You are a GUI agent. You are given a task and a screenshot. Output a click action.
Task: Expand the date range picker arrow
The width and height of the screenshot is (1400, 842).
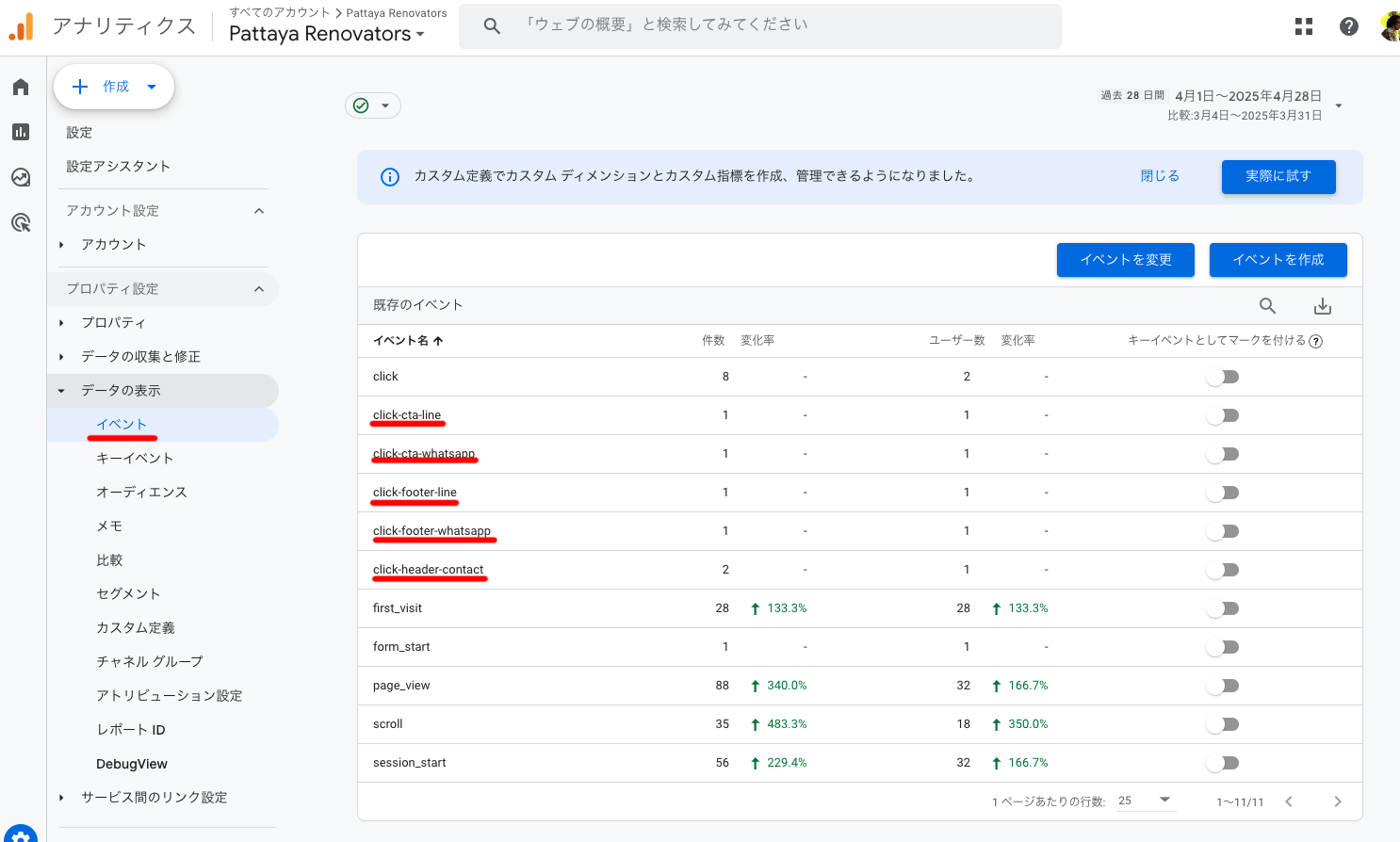[1339, 105]
